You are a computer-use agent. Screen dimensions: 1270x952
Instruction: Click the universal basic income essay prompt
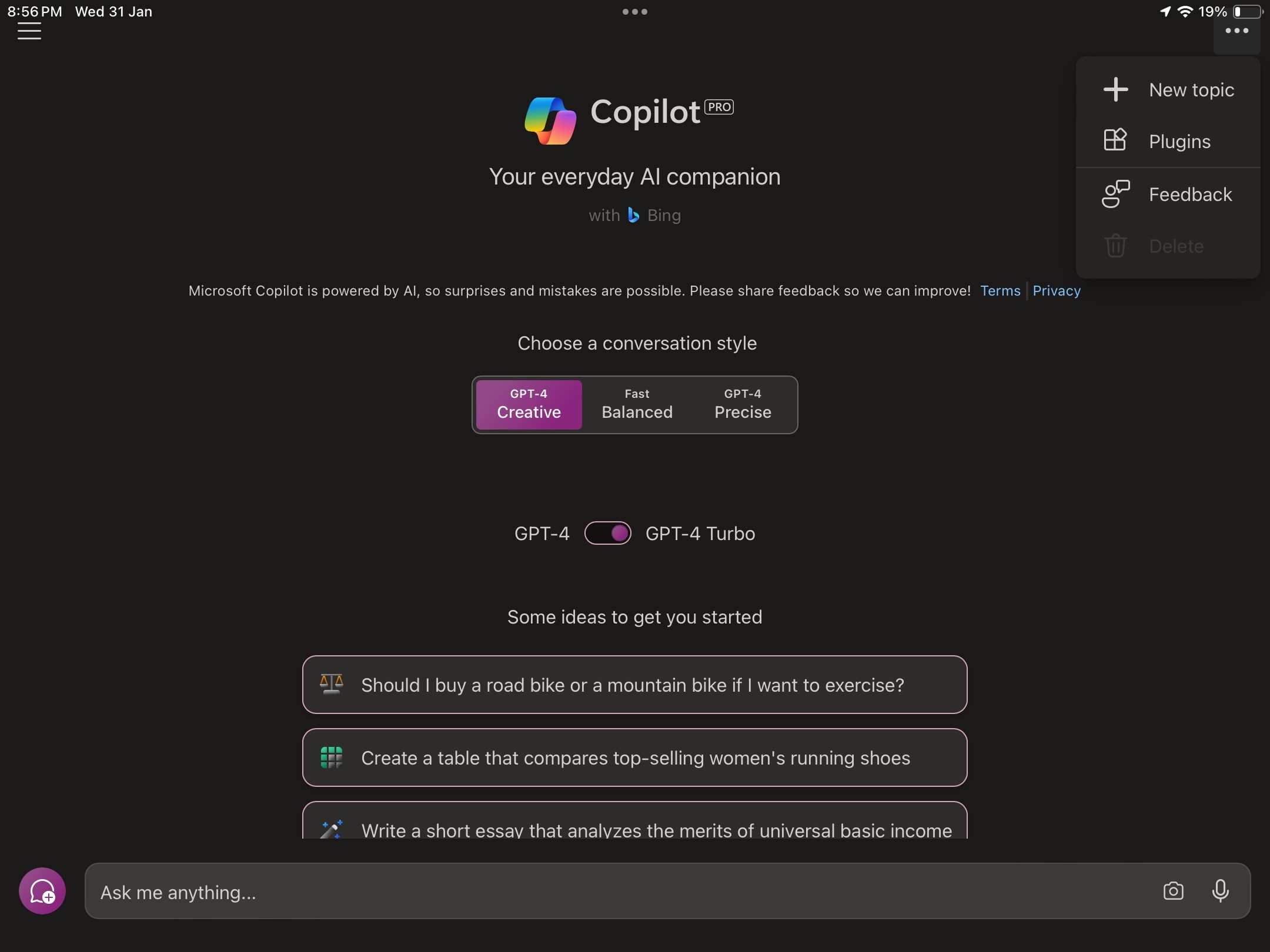pos(635,829)
